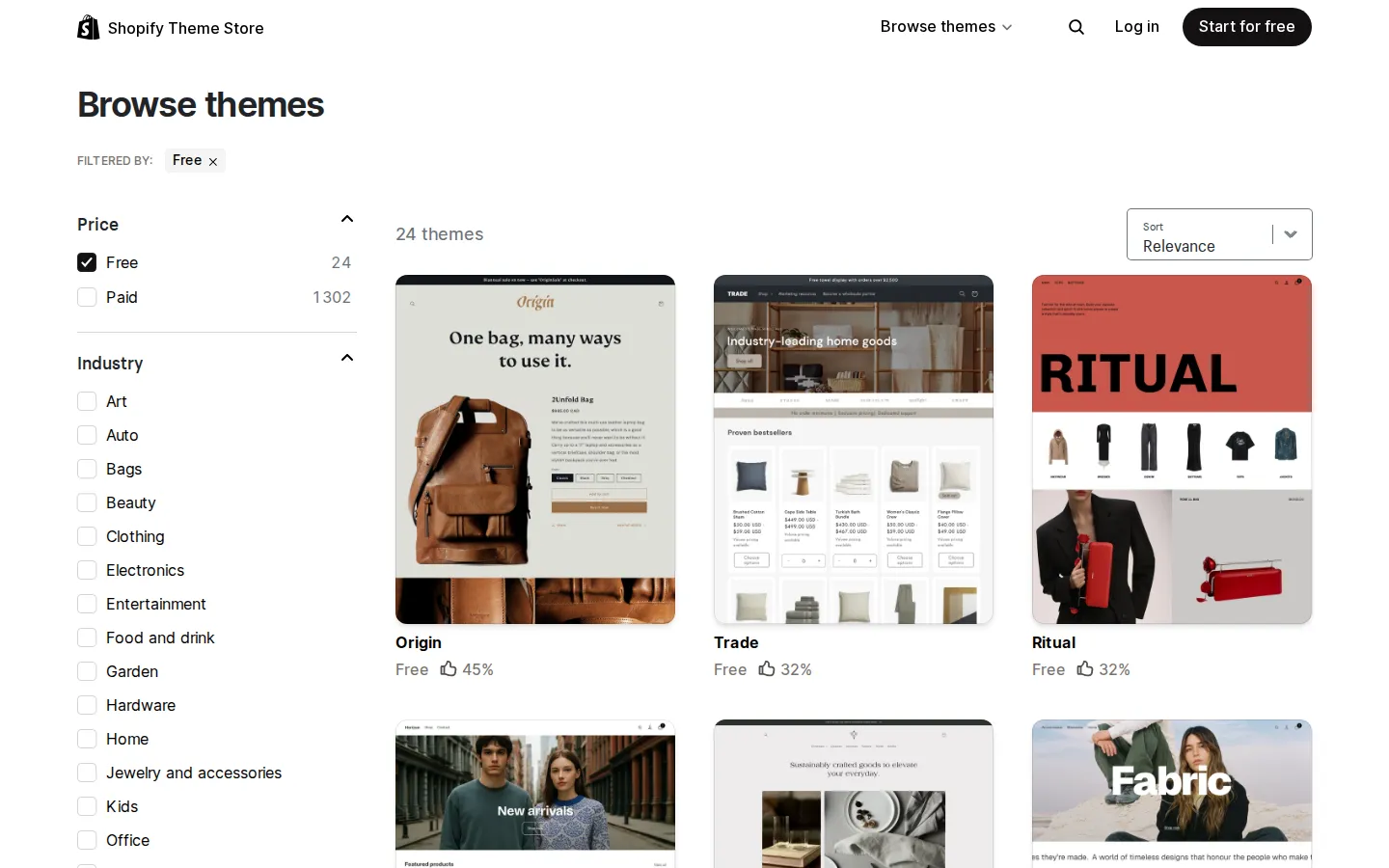This screenshot has width=1389, height=868.
Task: Tick the Garden checkbox
Action: click(x=87, y=671)
